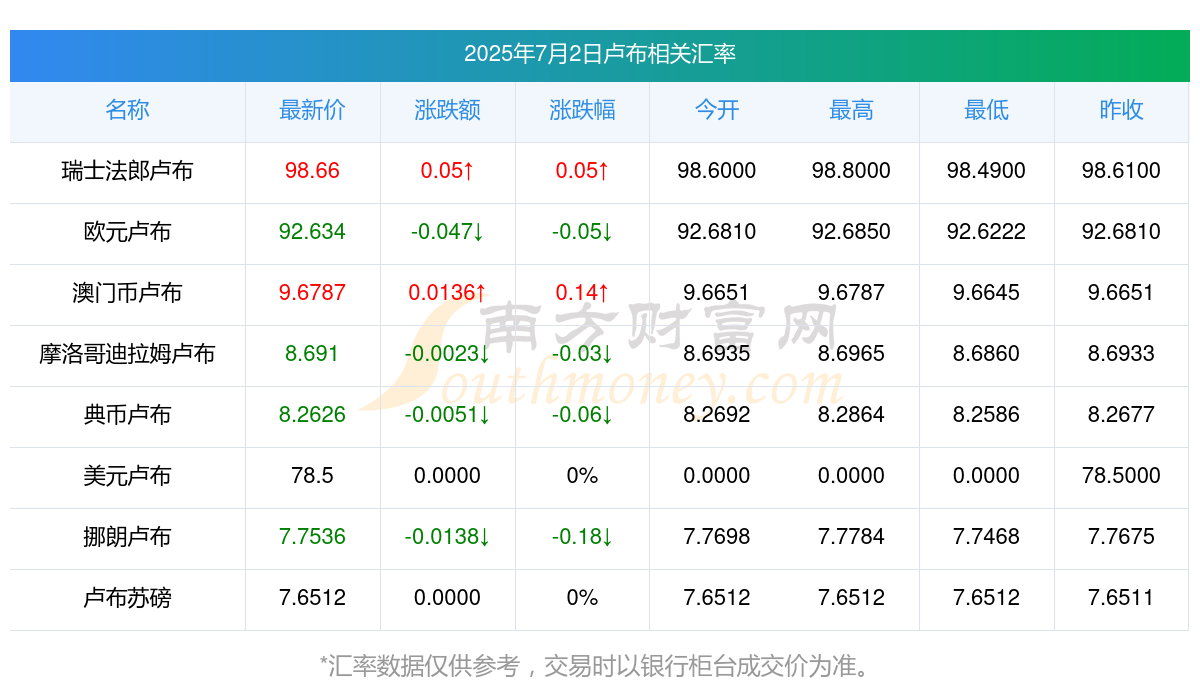
Task: Click the previous close 8.2677
Action: pyautogui.click(x=1121, y=415)
